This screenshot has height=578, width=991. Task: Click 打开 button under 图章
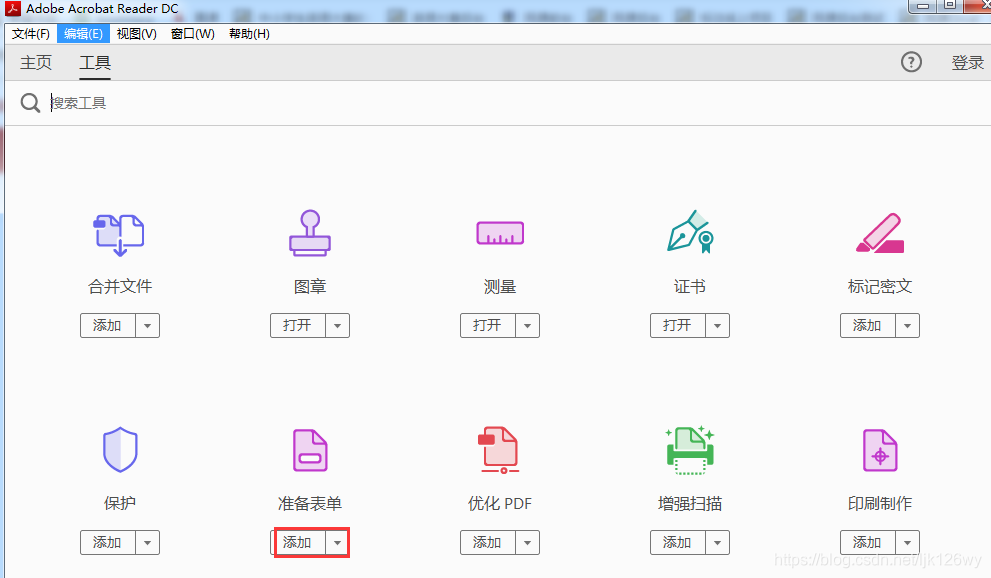(x=298, y=326)
